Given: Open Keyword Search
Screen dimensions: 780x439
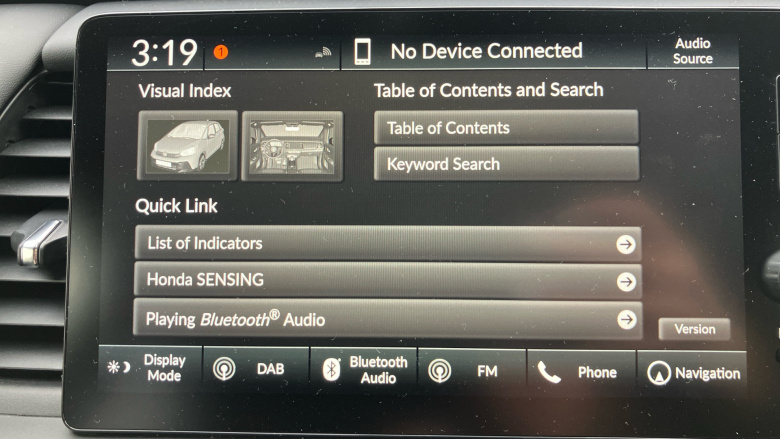Looking at the screenshot, I should (506, 164).
